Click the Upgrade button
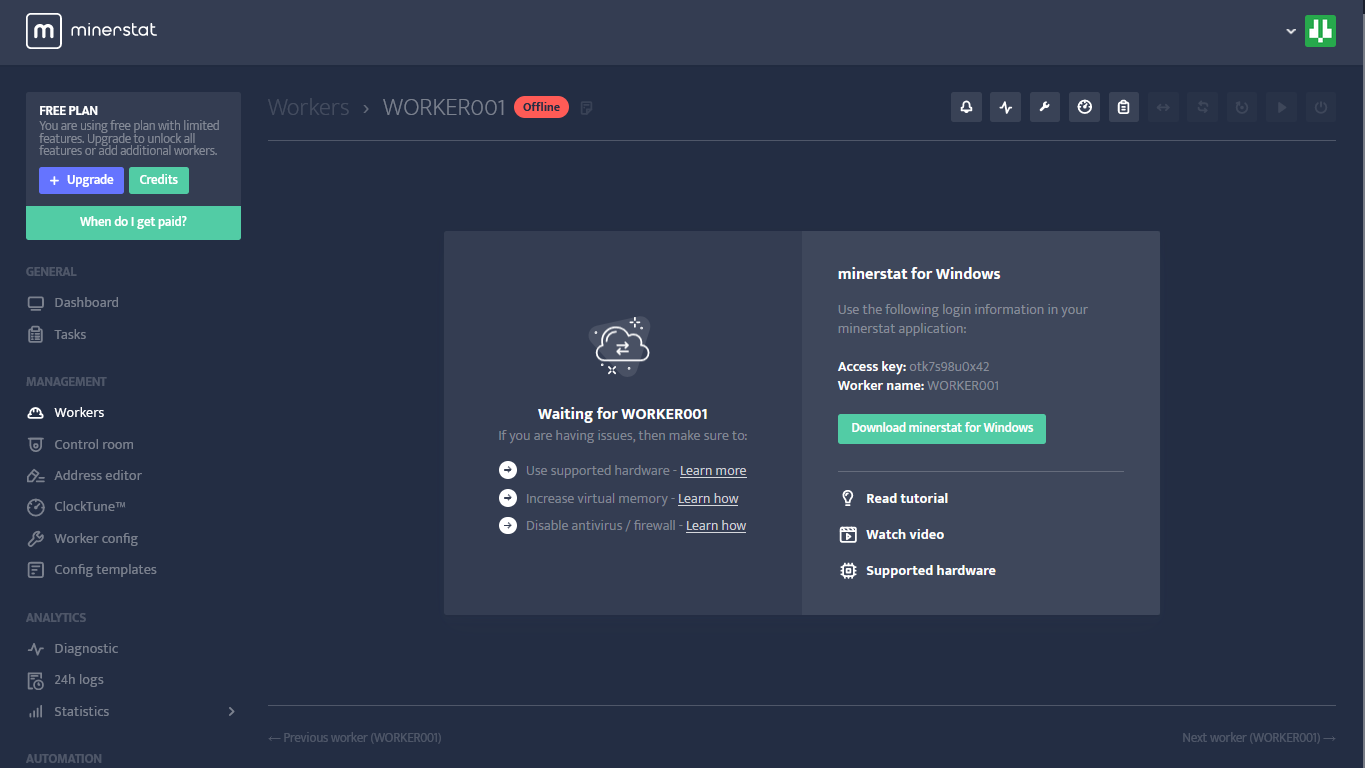This screenshot has width=1365, height=768. pos(81,180)
